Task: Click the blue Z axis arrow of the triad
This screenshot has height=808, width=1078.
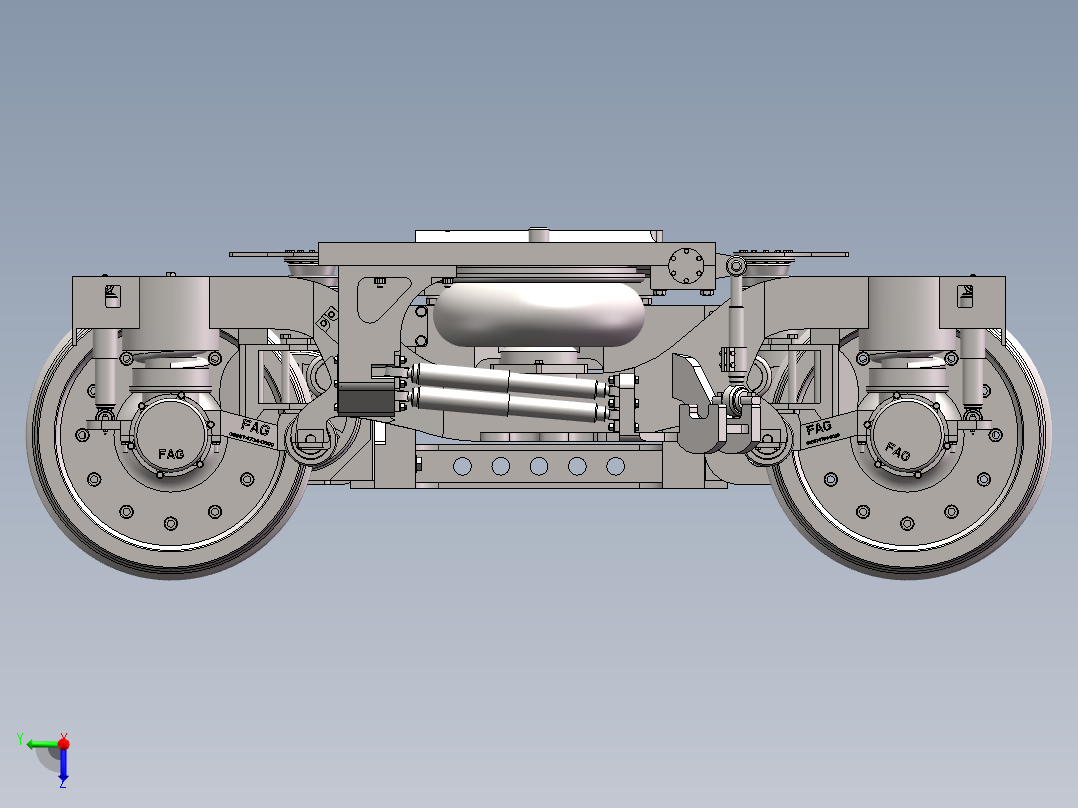Action: (x=63, y=765)
